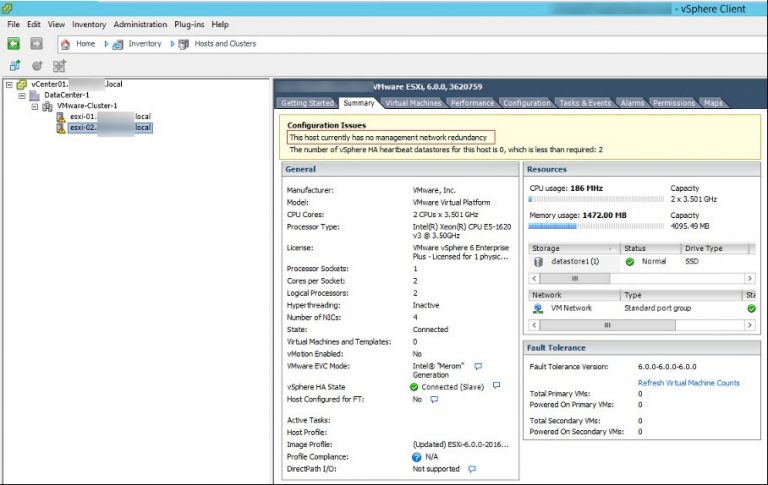Open info bubble beside vSphere HA State
The height and width of the screenshot is (485, 768).
(496, 386)
